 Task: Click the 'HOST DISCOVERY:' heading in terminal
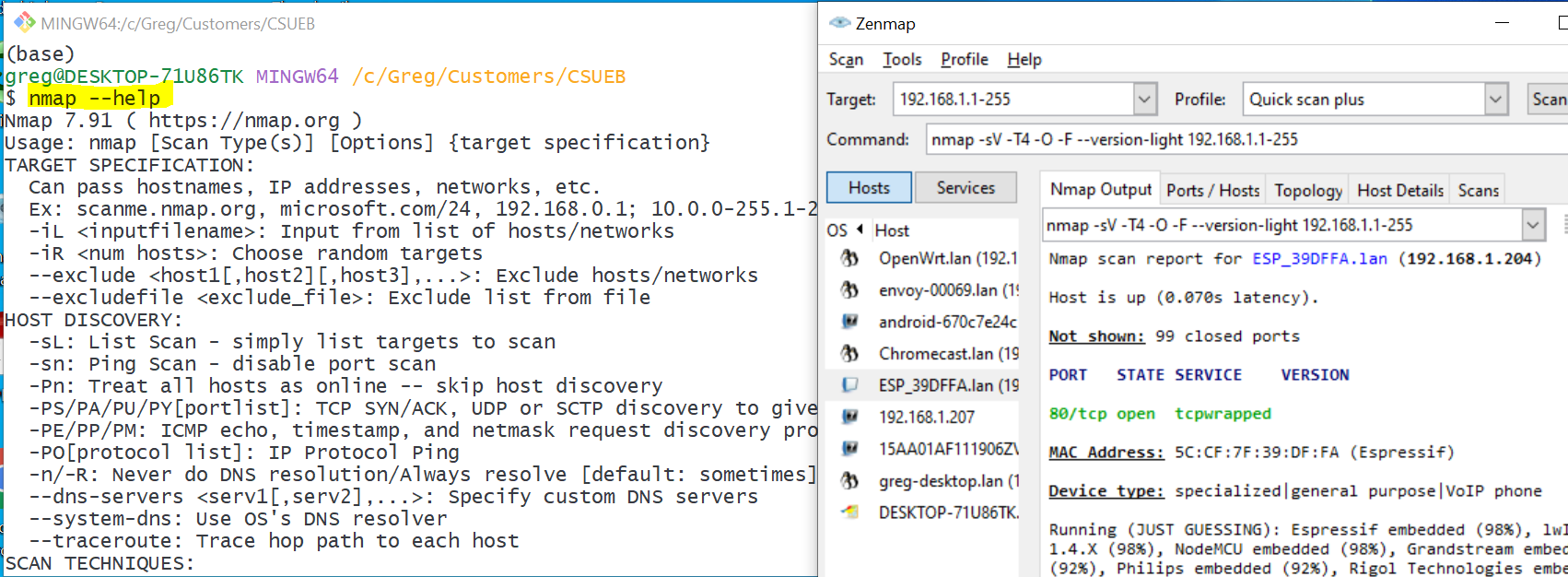tap(94, 320)
